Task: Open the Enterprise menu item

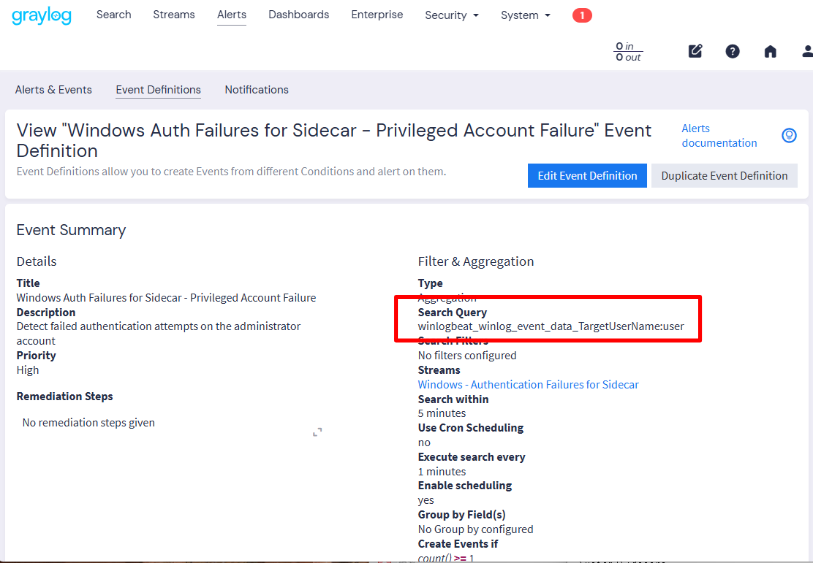Action: (x=377, y=15)
